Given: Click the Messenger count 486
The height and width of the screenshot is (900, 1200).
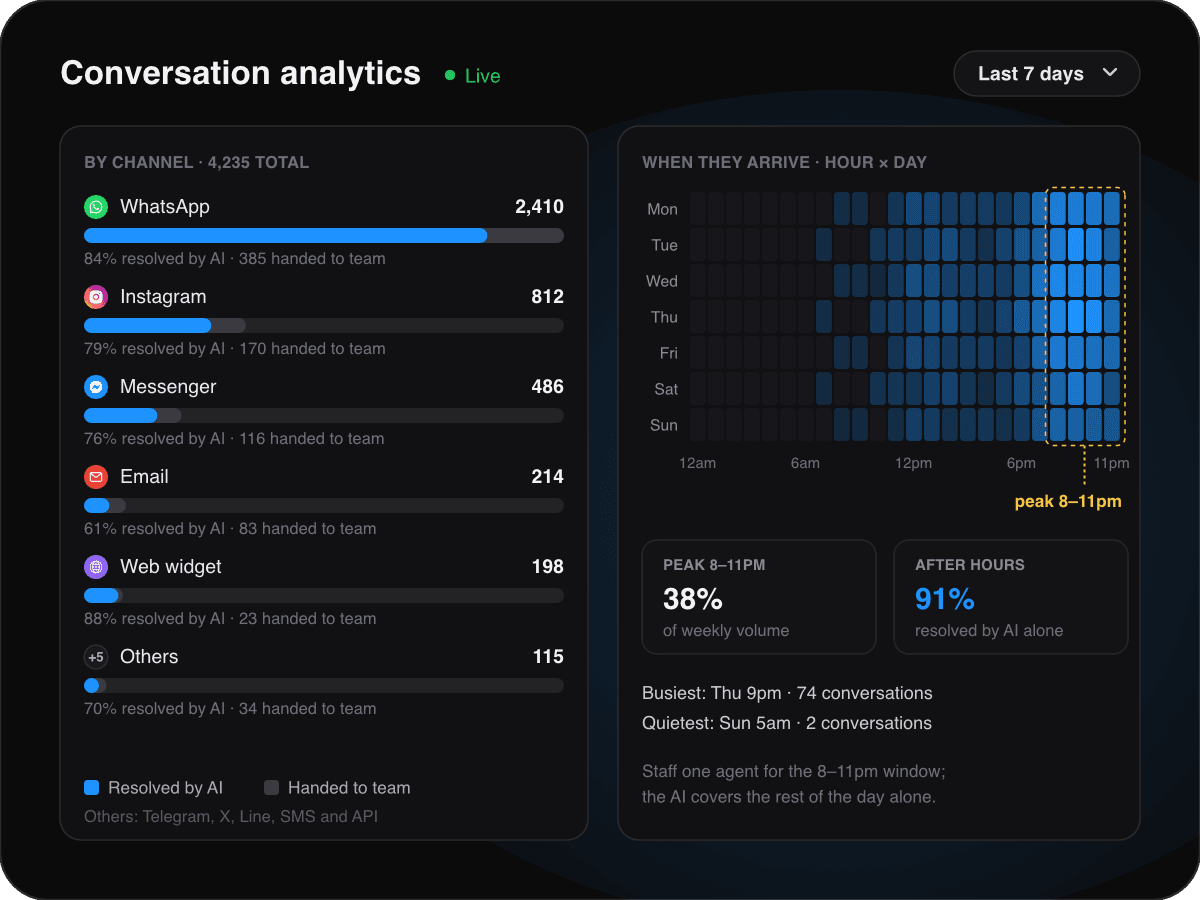Looking at the screenshot, I should 548,387.
